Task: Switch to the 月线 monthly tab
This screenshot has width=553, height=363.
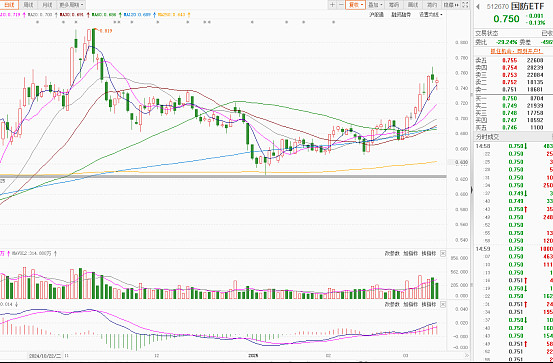Action: (x=47, y=5)
